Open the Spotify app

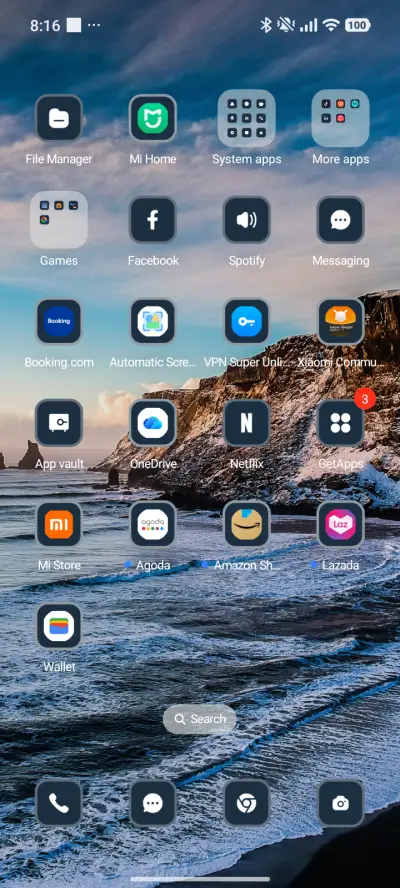point(246,220)
